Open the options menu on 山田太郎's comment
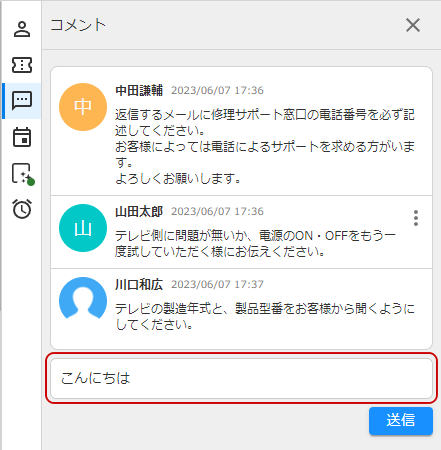This screenshot has width=441, height=450. coord(416,218)
